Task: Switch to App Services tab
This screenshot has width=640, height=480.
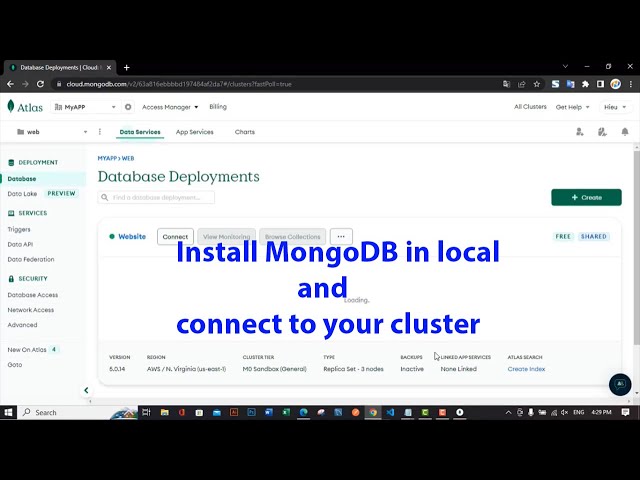Action: pyautogui.click(x=195, y=132)
